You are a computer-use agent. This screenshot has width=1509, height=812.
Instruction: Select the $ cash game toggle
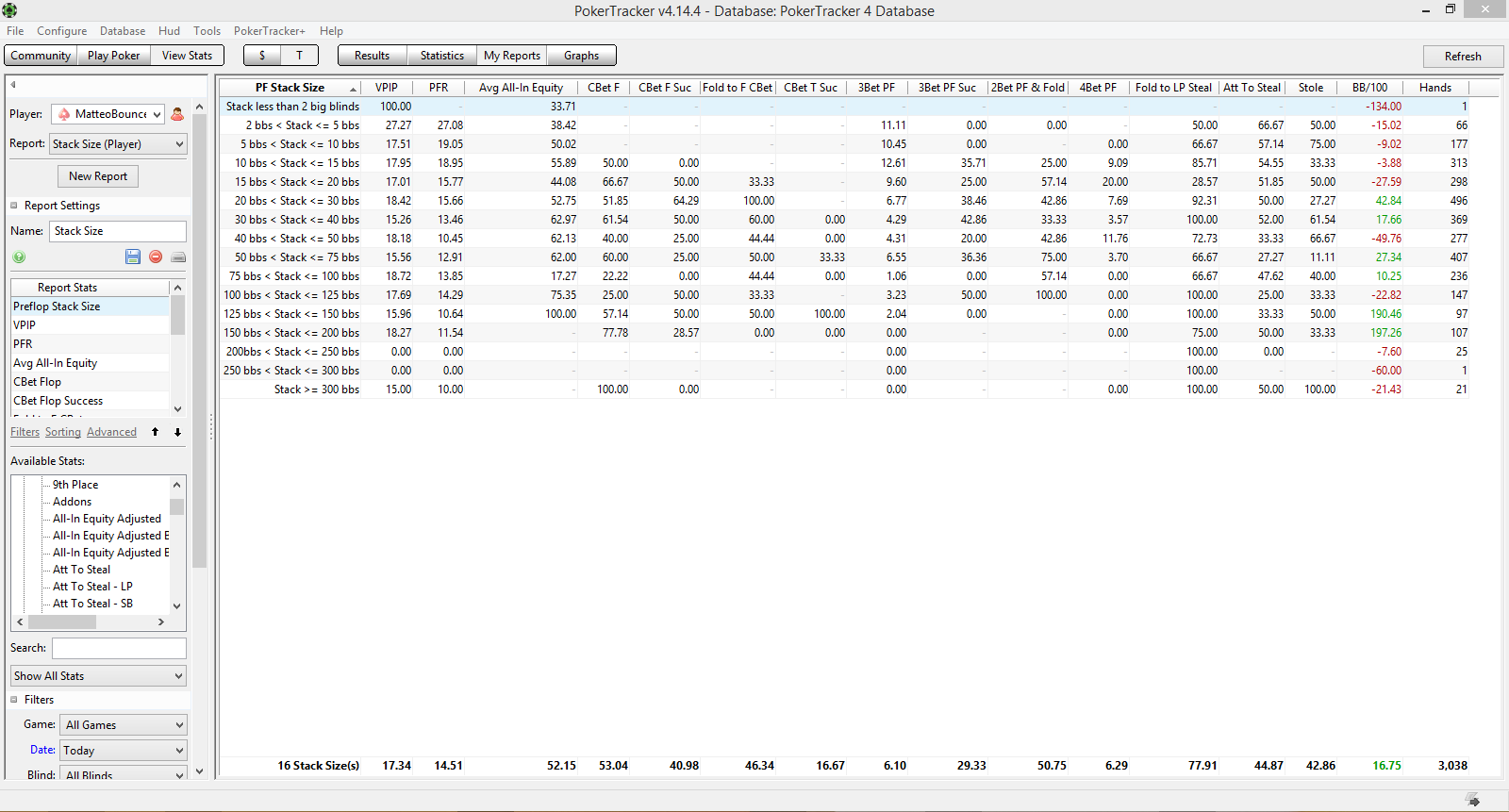(x=262, y=56)
